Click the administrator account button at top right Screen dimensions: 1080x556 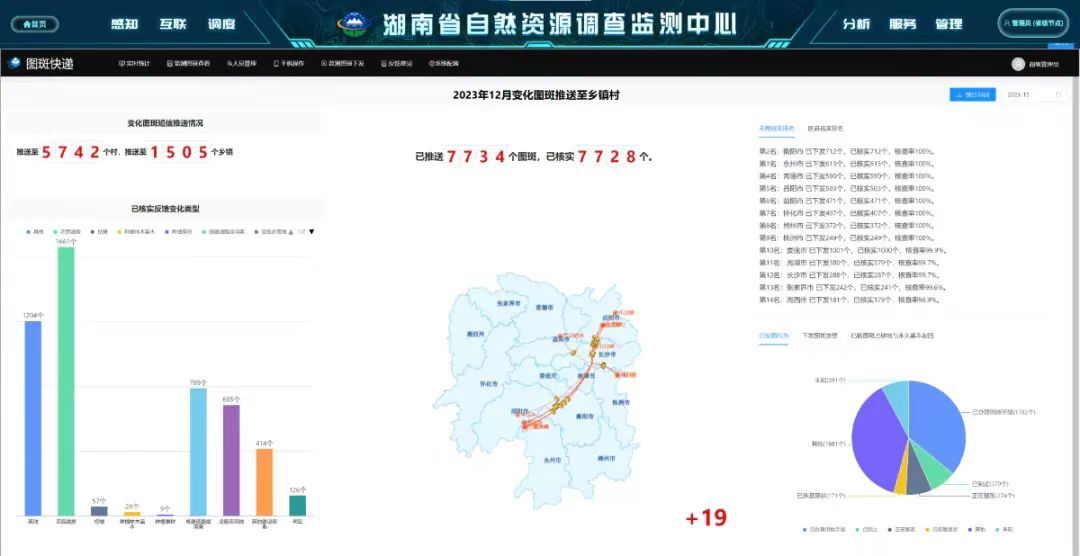1033,23
